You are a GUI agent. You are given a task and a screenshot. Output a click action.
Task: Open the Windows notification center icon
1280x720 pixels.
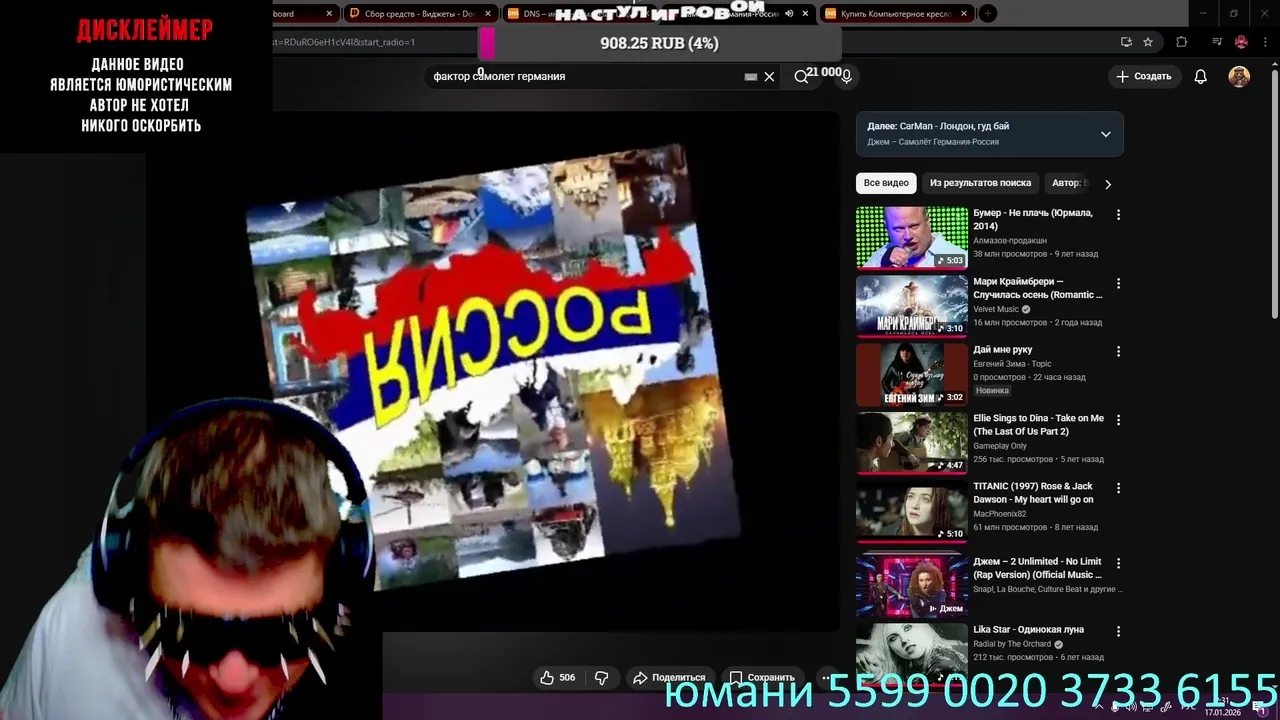pos(1260,707)
